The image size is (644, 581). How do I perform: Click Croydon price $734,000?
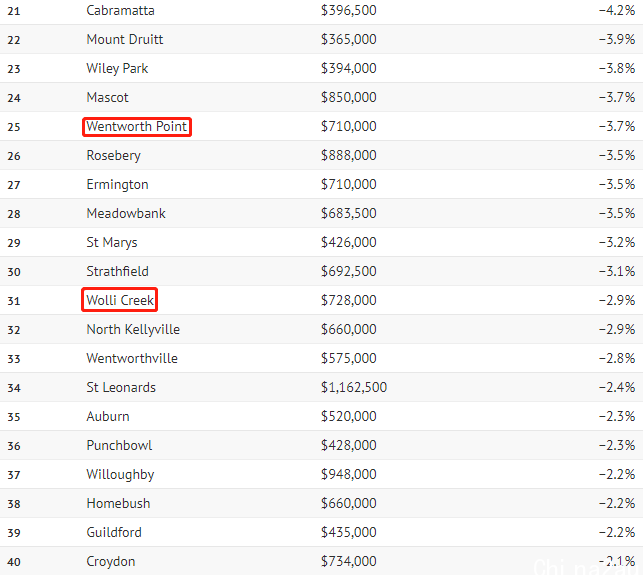pyautogui.click(x=348, y=562)
